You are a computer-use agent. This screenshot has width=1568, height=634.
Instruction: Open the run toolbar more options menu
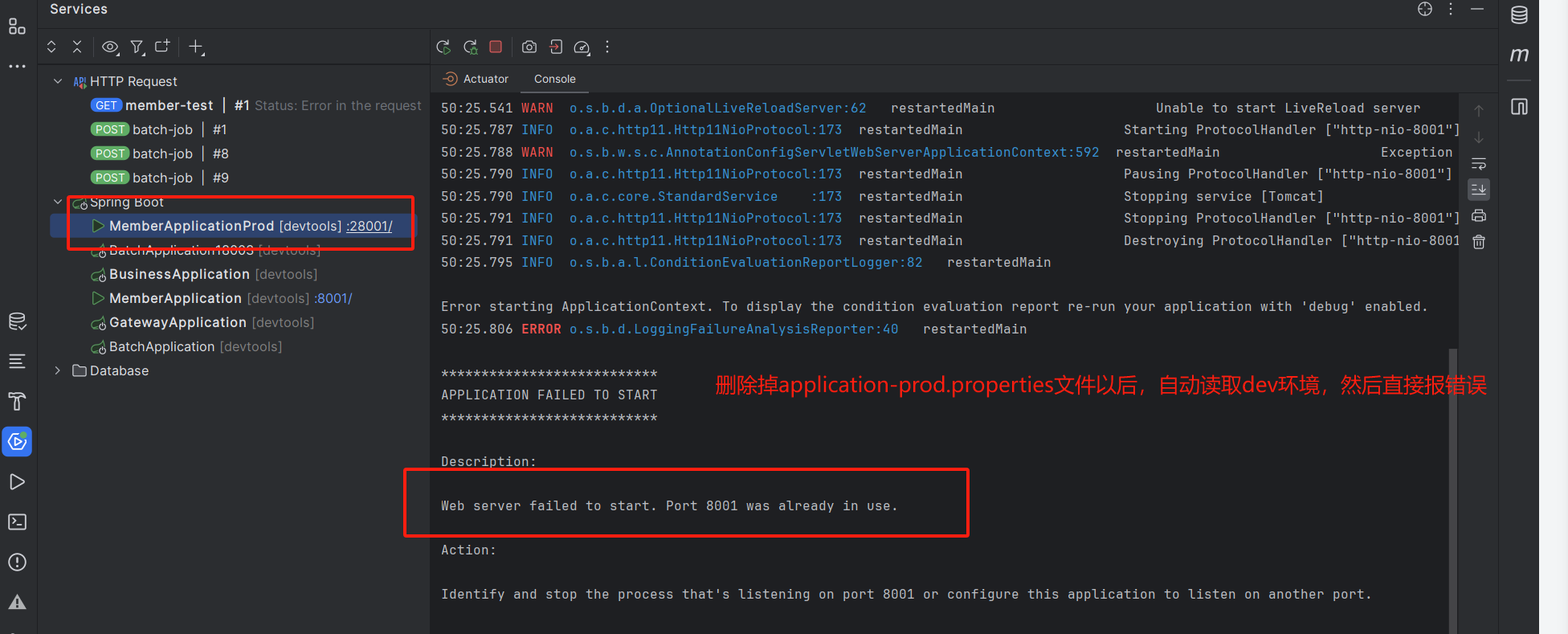607,47
